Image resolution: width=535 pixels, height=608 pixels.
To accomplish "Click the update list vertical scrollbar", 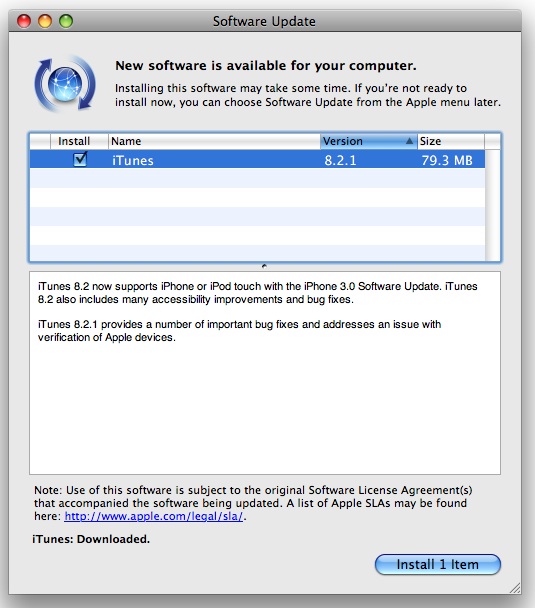I will point(492,206).
